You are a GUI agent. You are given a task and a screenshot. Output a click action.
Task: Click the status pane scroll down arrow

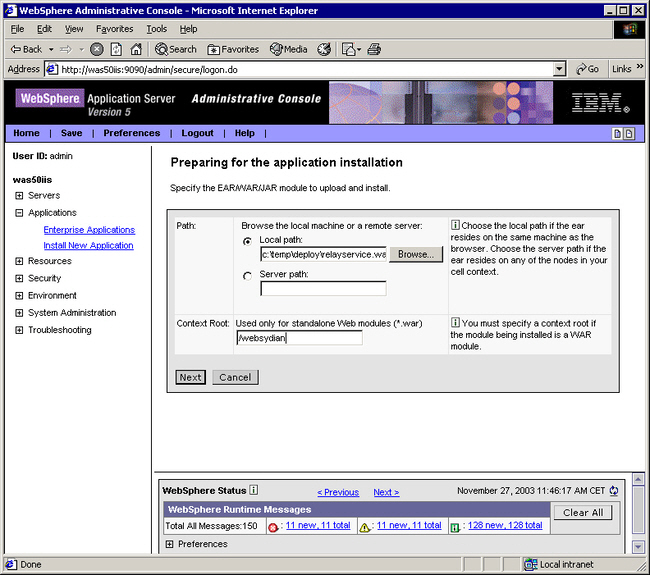638,547
